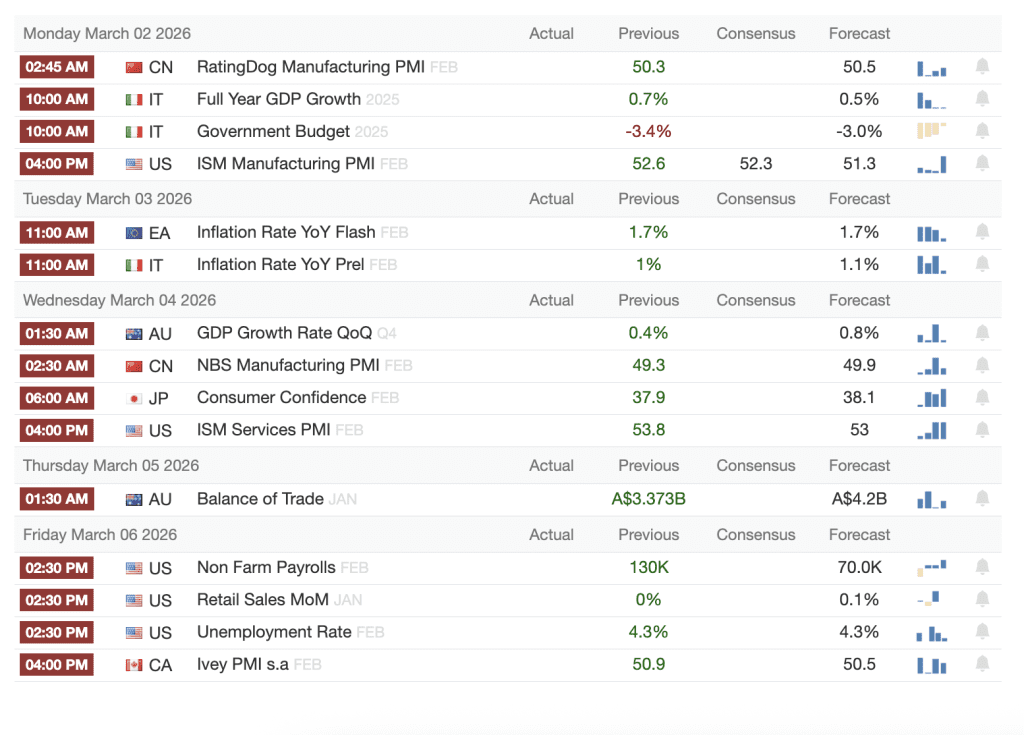Click China flag icon beside NBS Manufacturing PMI
Screen dimensions: 1024x735
tap(134, 366)
